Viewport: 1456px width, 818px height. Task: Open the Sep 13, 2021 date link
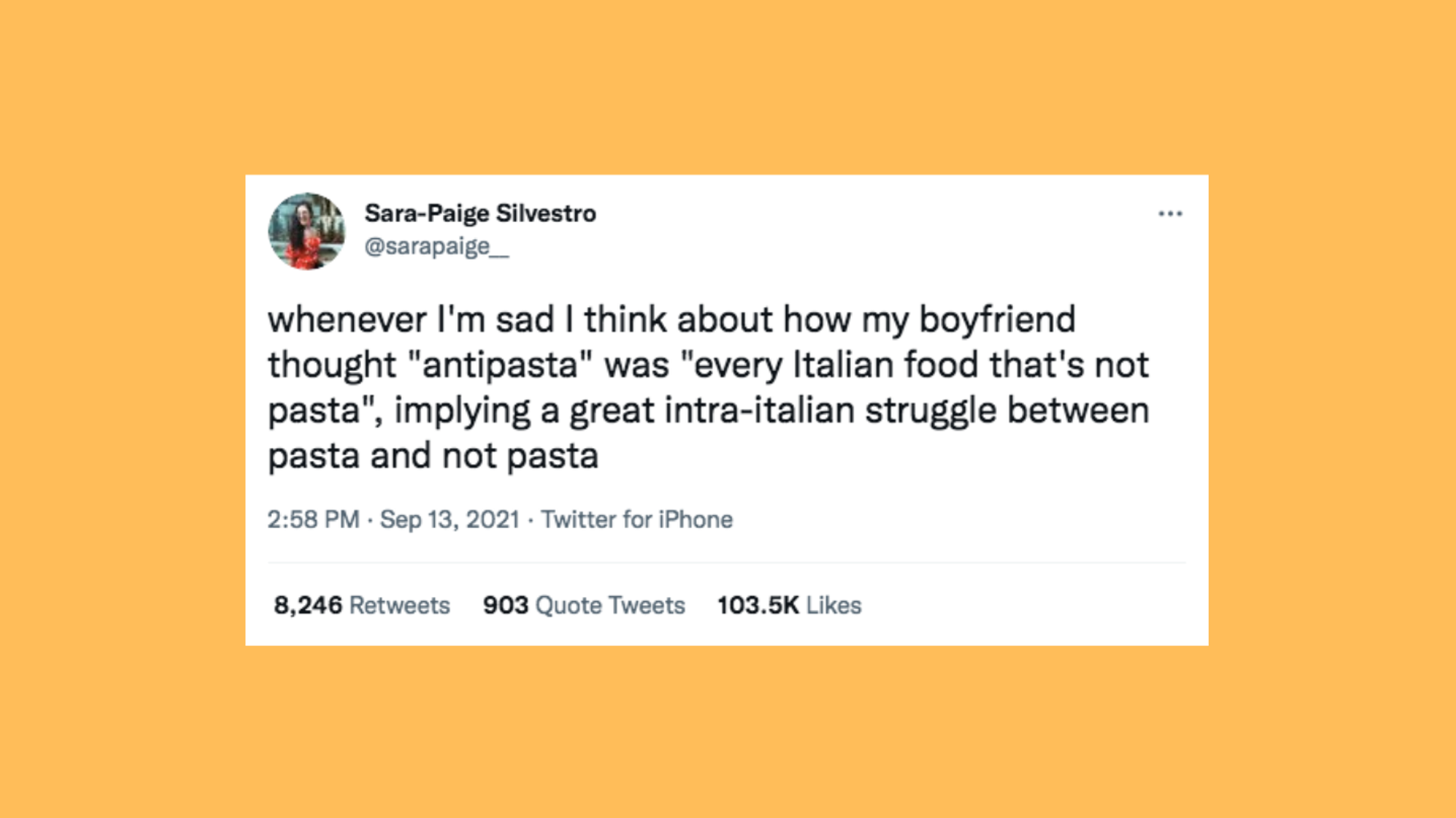(449, 519)
